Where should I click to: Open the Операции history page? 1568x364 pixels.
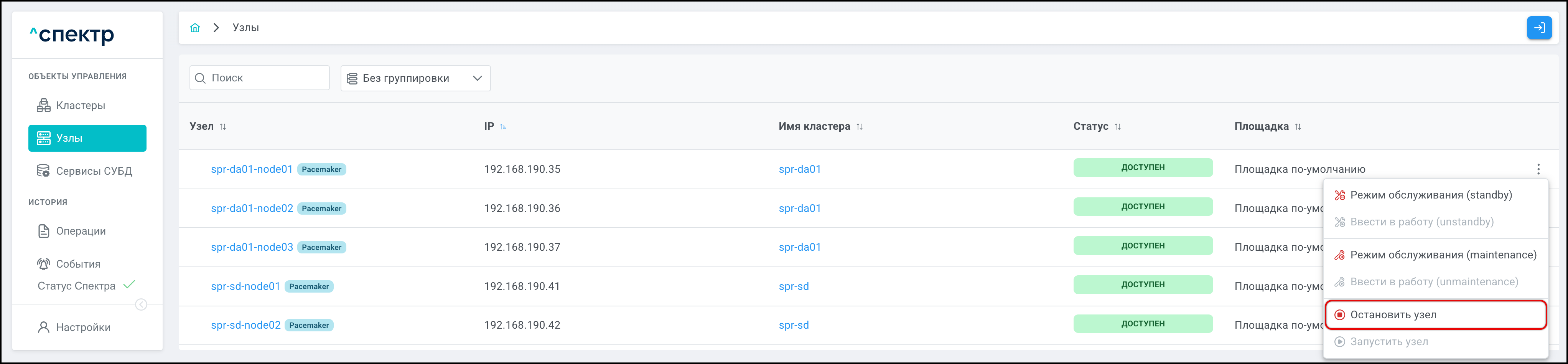point(80,231)
